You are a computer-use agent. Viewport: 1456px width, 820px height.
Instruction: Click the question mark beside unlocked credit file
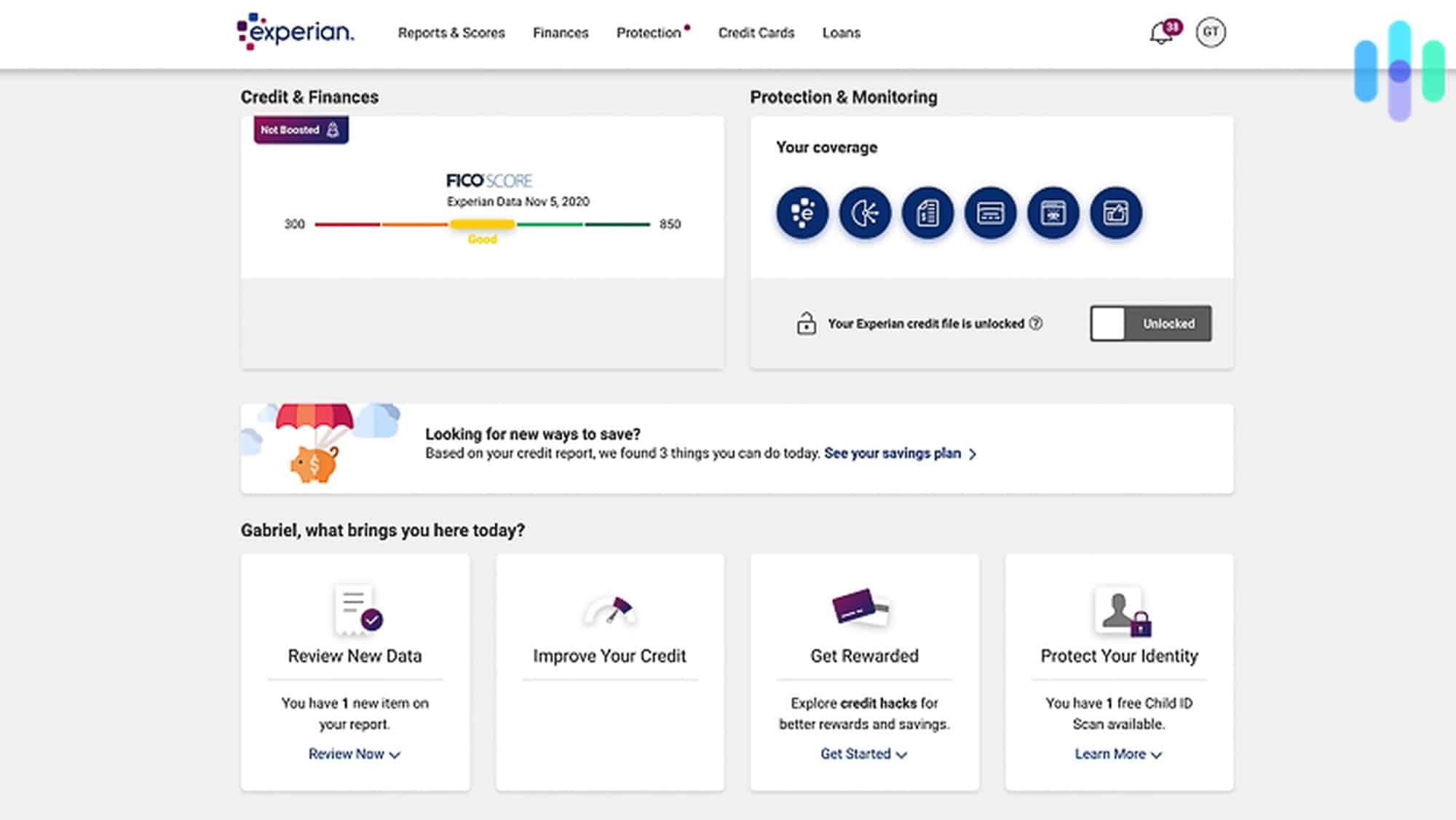[x=1036, y=323]
